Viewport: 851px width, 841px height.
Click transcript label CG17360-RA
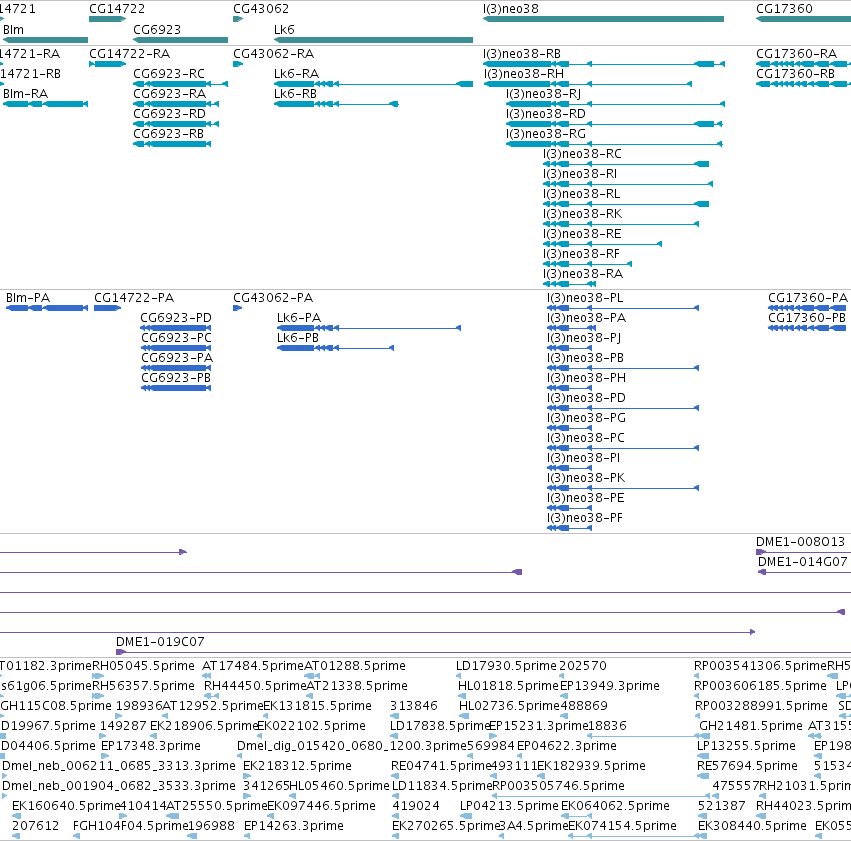(797, 54)
